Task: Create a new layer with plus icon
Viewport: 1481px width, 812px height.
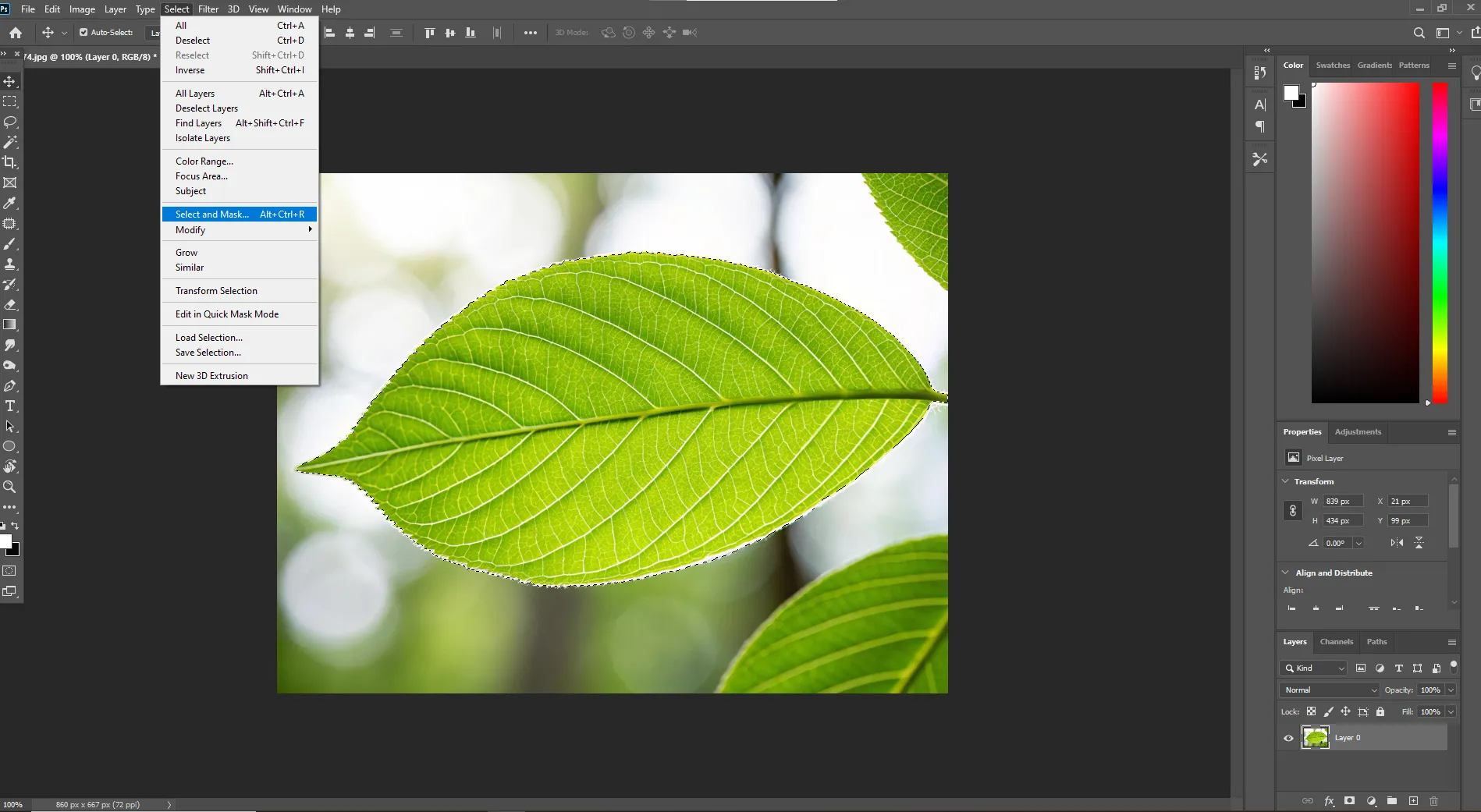Action: (1413, 801)
